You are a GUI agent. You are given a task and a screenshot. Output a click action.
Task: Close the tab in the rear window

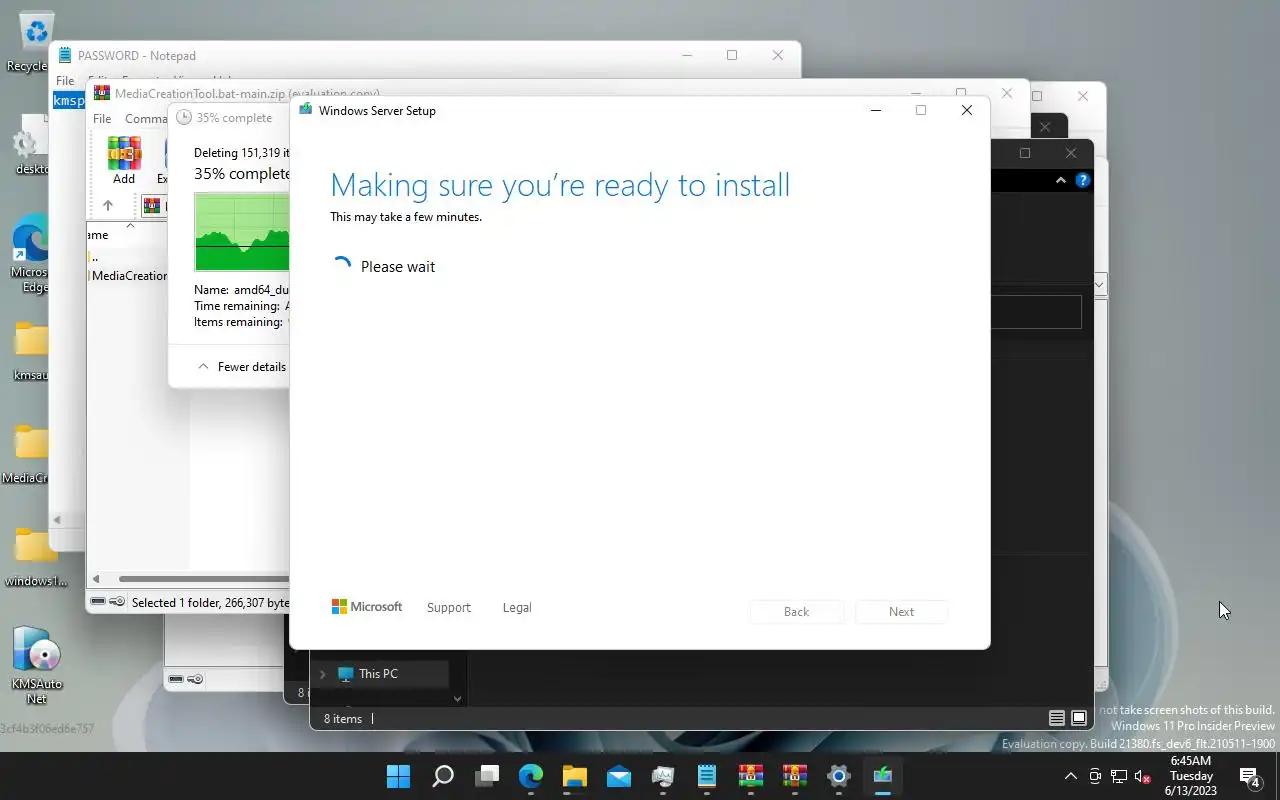1045,127
